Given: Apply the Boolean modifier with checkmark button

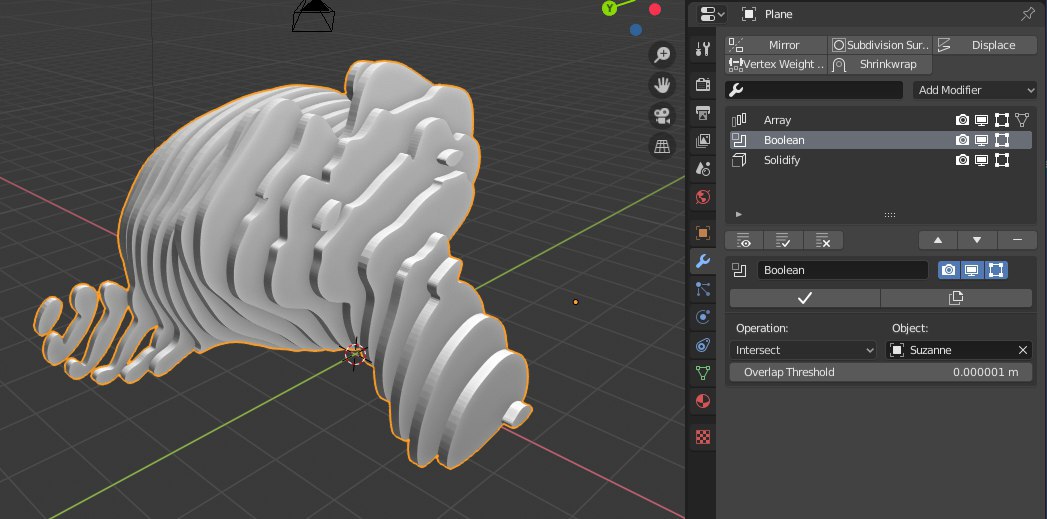Looking at the screenshot, I should tap(805, 299).
